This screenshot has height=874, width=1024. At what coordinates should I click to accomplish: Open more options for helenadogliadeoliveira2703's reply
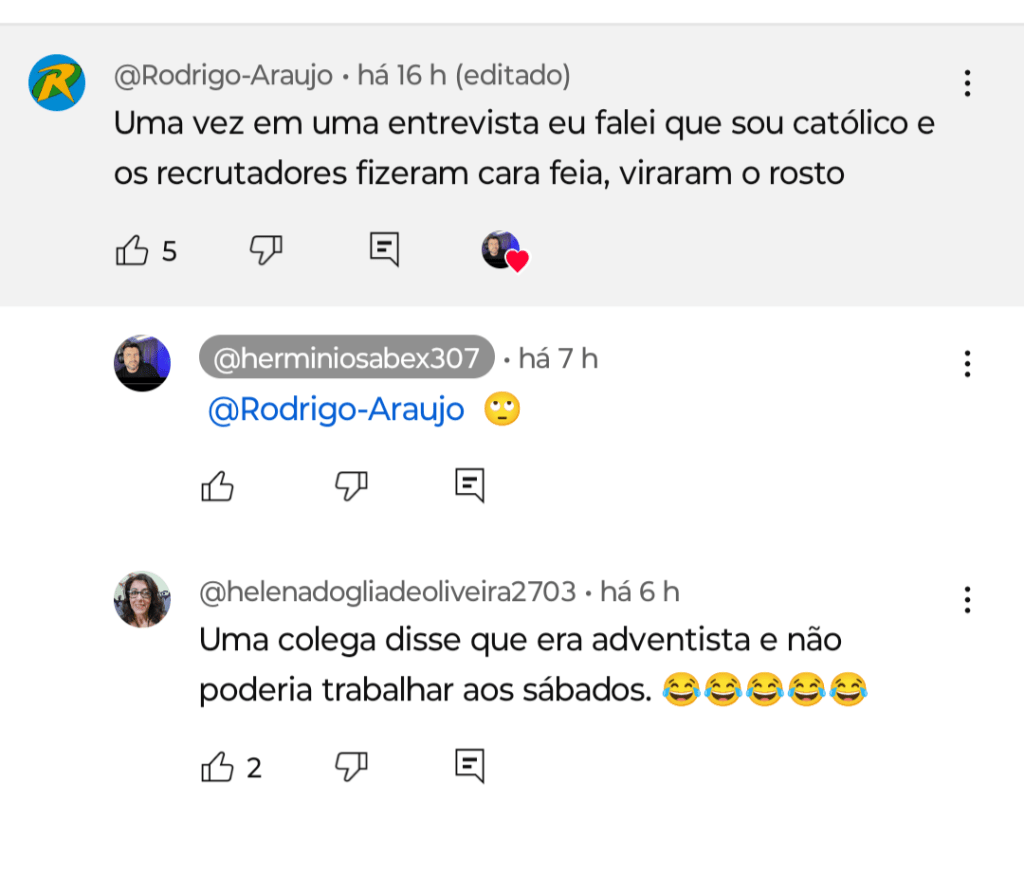pos(967,600)
